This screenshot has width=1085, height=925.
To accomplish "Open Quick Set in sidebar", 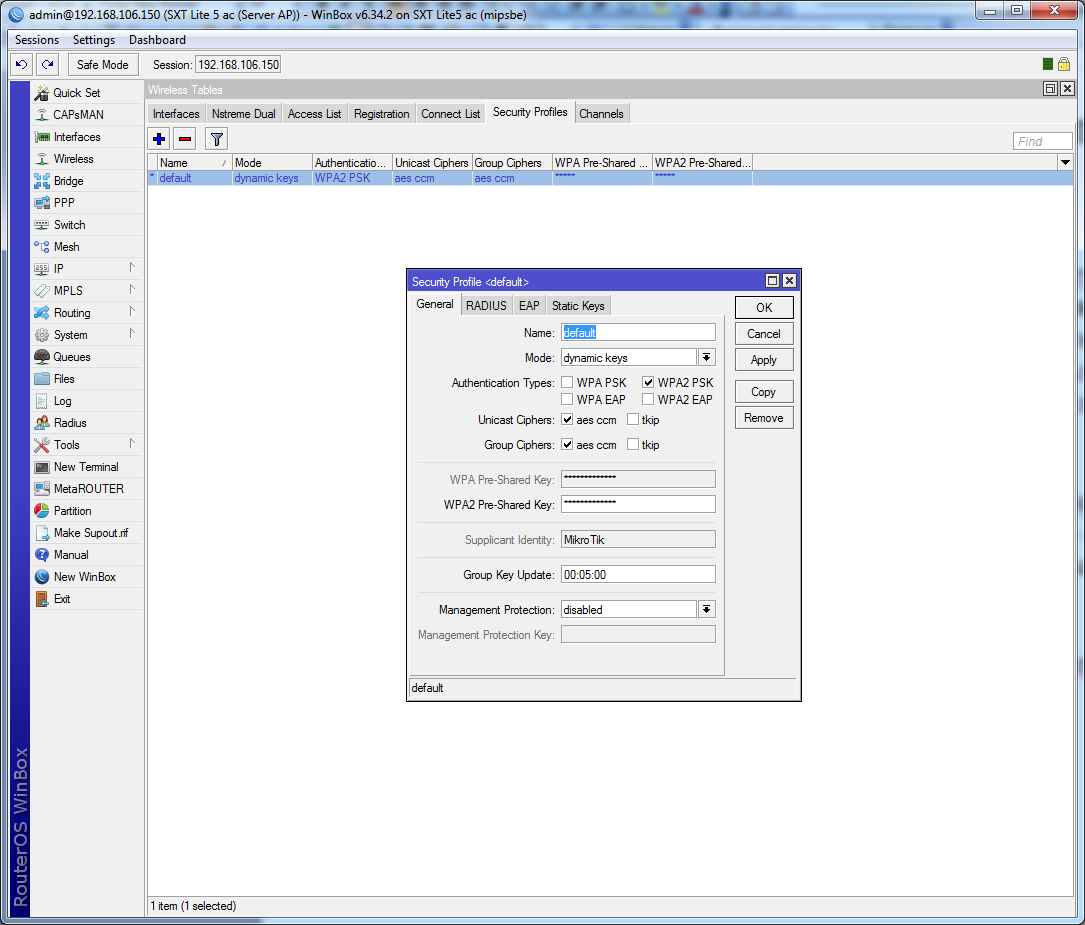I will pyautogui.click(x=76, y=93).
